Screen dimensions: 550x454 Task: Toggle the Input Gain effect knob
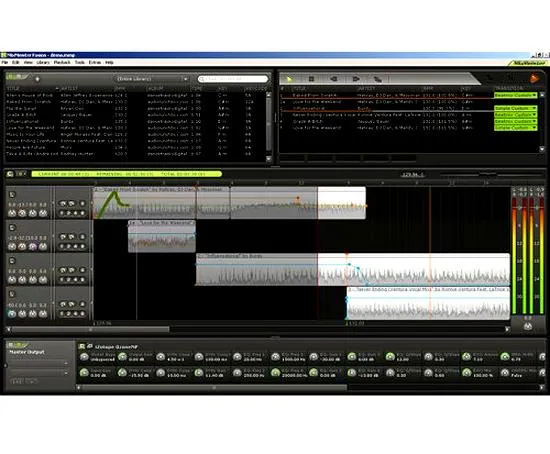[x=84, y=373]
